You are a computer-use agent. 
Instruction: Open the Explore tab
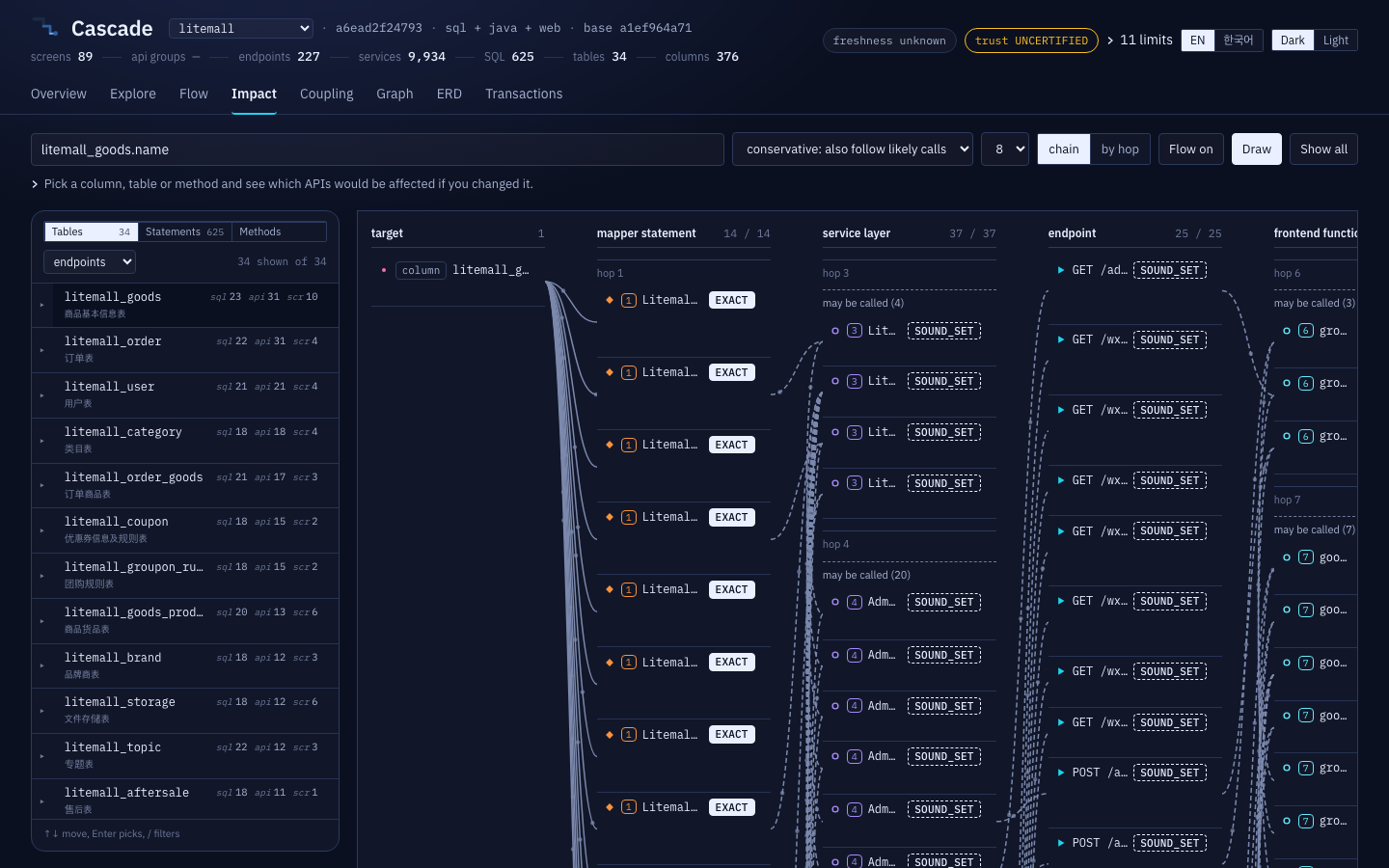133,94
